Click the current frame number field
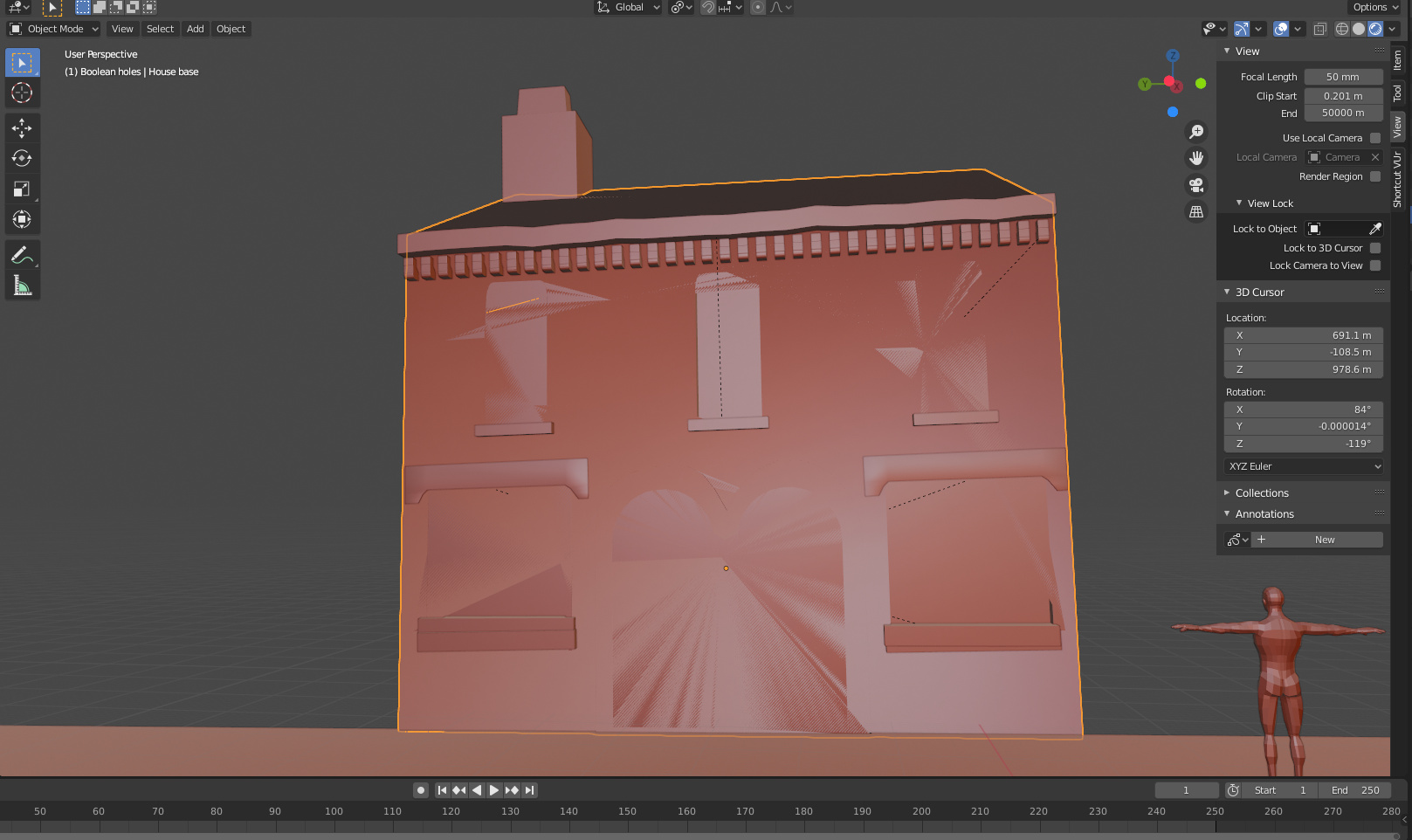1412x840 pixels. [x=1186, y=790]
